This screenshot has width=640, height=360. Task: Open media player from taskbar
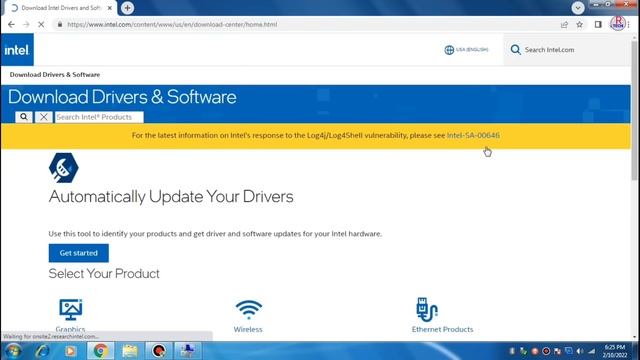[70, 351]
